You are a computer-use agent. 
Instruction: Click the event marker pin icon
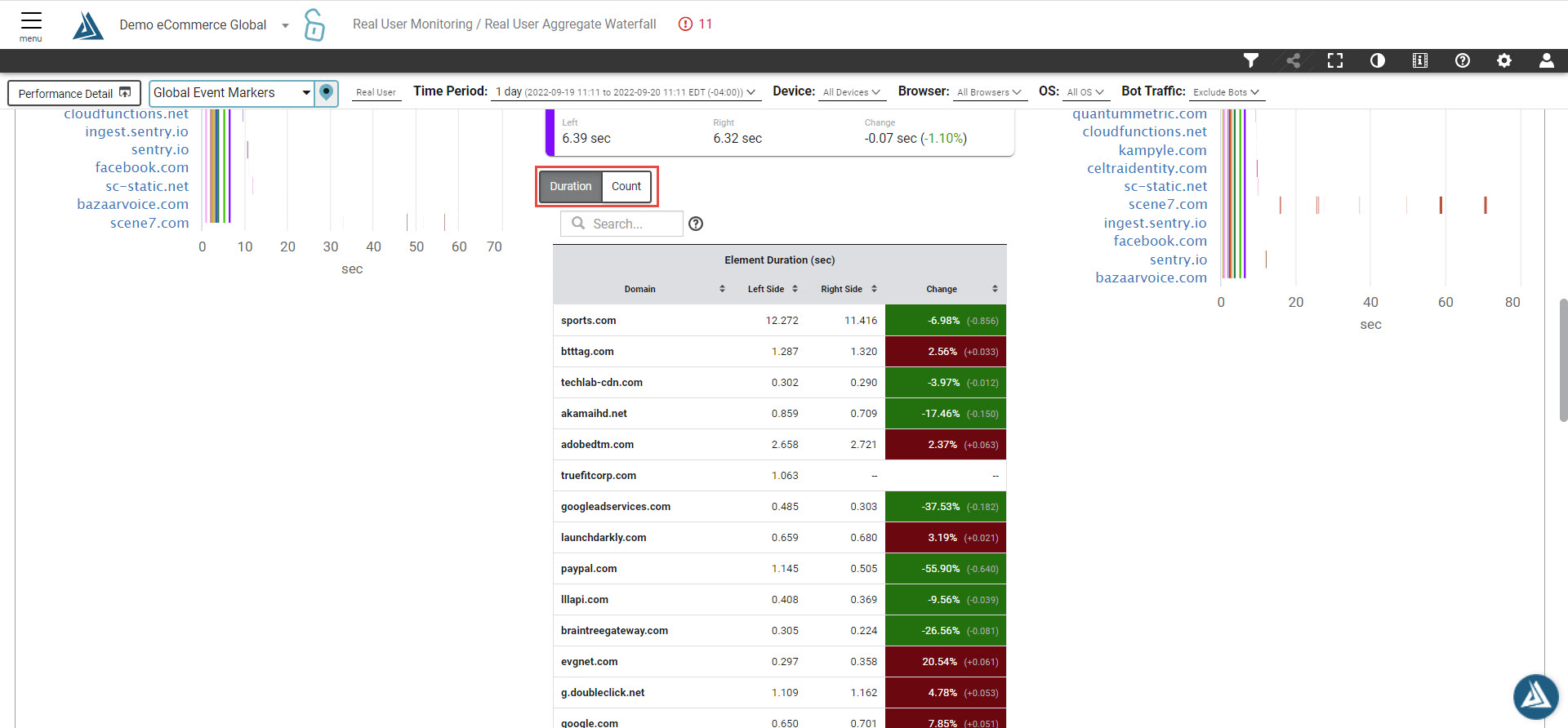(327, 92)
